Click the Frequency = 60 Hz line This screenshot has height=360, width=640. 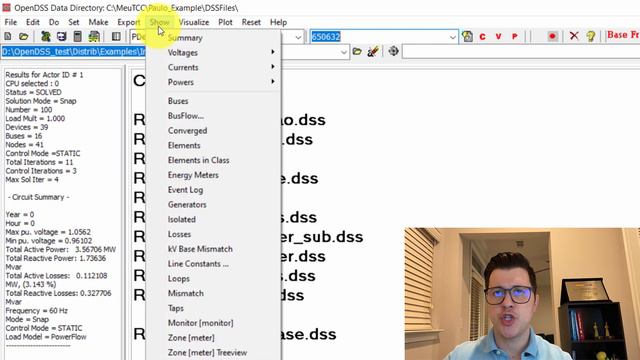click(x=37, y=311)
